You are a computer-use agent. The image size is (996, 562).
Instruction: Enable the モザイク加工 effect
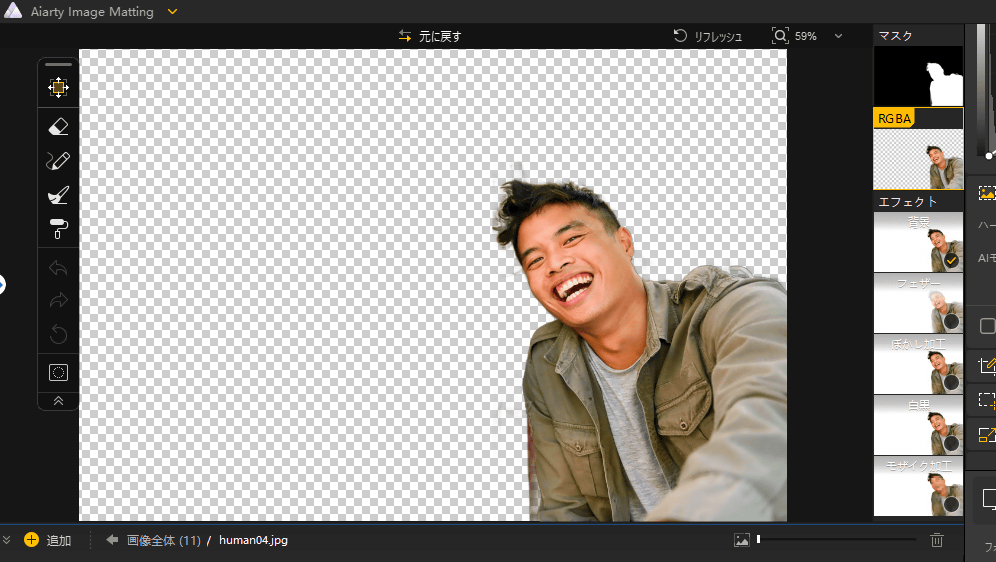[951, 505]
